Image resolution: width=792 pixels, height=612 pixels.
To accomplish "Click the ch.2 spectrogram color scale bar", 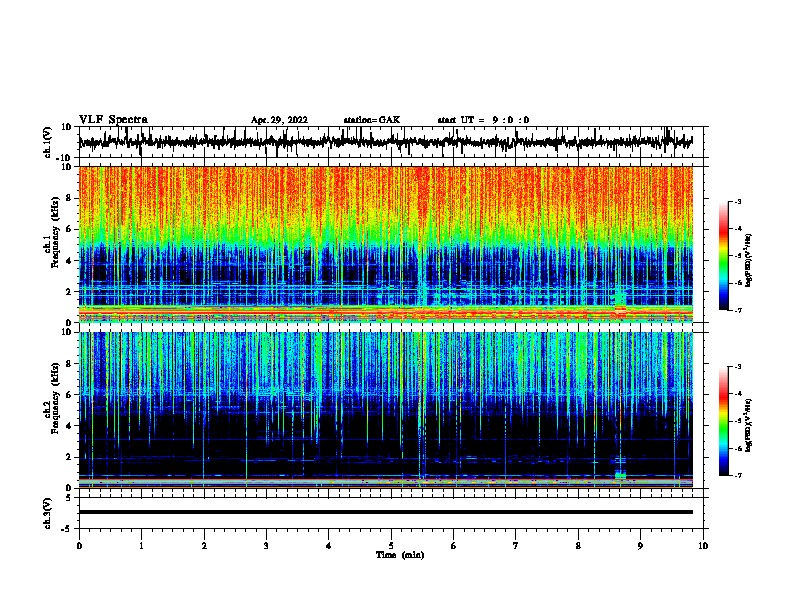I will pos(724,421).
